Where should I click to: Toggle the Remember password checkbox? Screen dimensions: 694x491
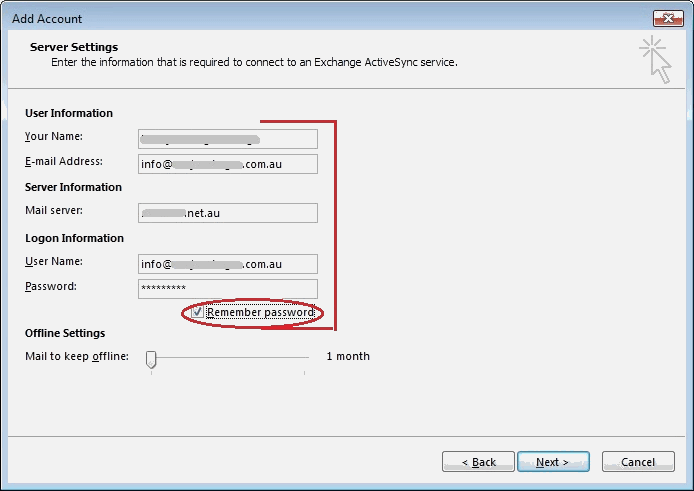point(197,312)
